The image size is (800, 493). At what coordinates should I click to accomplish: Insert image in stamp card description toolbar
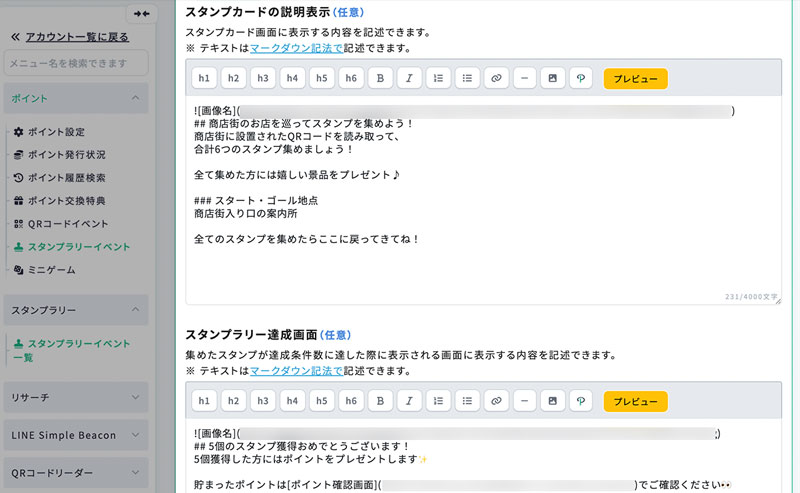pyautogui.click(x=552, y=78)
